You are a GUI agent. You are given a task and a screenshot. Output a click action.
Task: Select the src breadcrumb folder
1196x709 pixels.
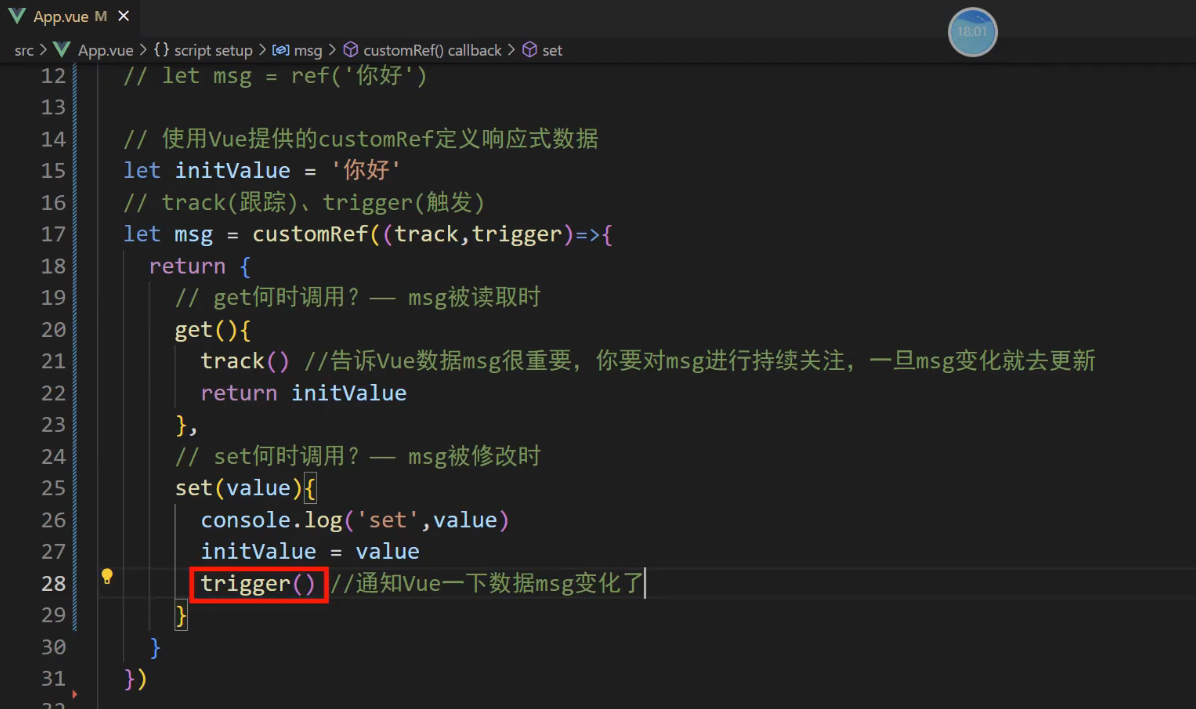pos(24,50)
